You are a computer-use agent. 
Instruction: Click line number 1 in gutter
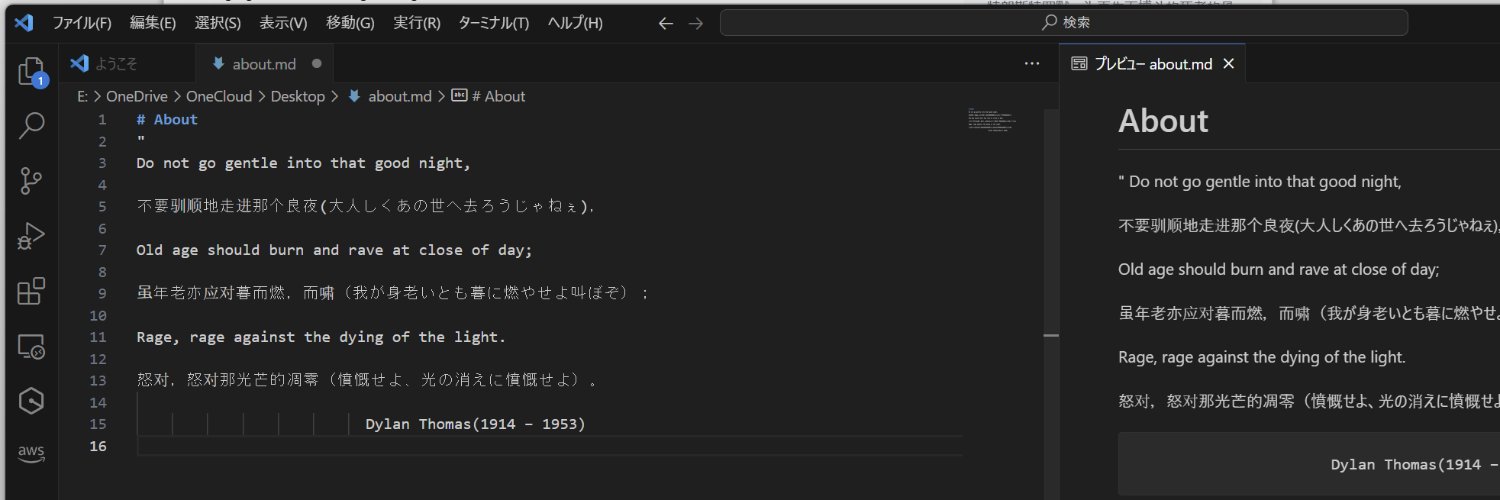102,120
